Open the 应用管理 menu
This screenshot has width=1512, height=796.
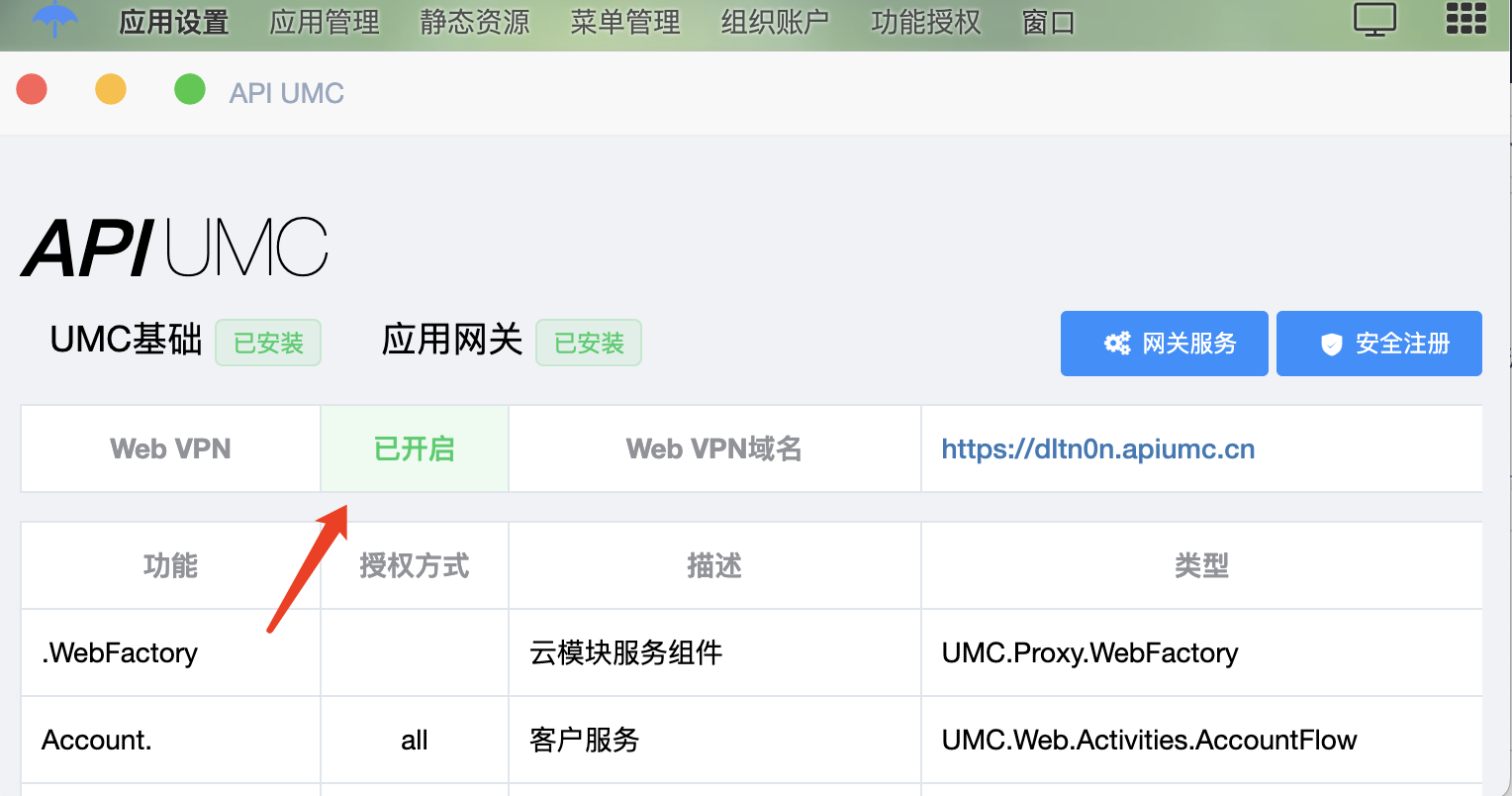tap(325, 23)
